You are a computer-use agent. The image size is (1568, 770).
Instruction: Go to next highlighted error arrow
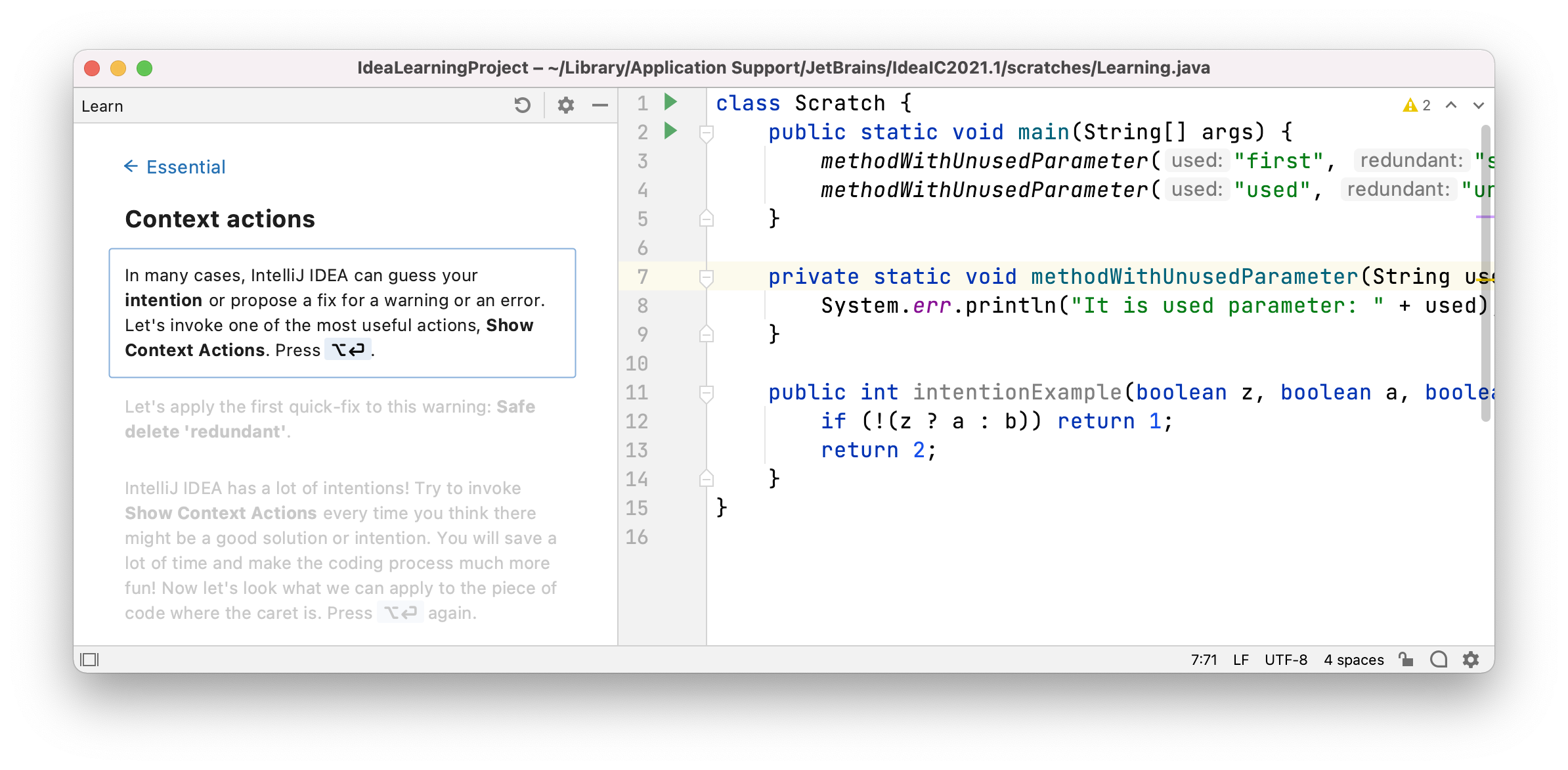pyautogui.click(x=1479, y=105)
